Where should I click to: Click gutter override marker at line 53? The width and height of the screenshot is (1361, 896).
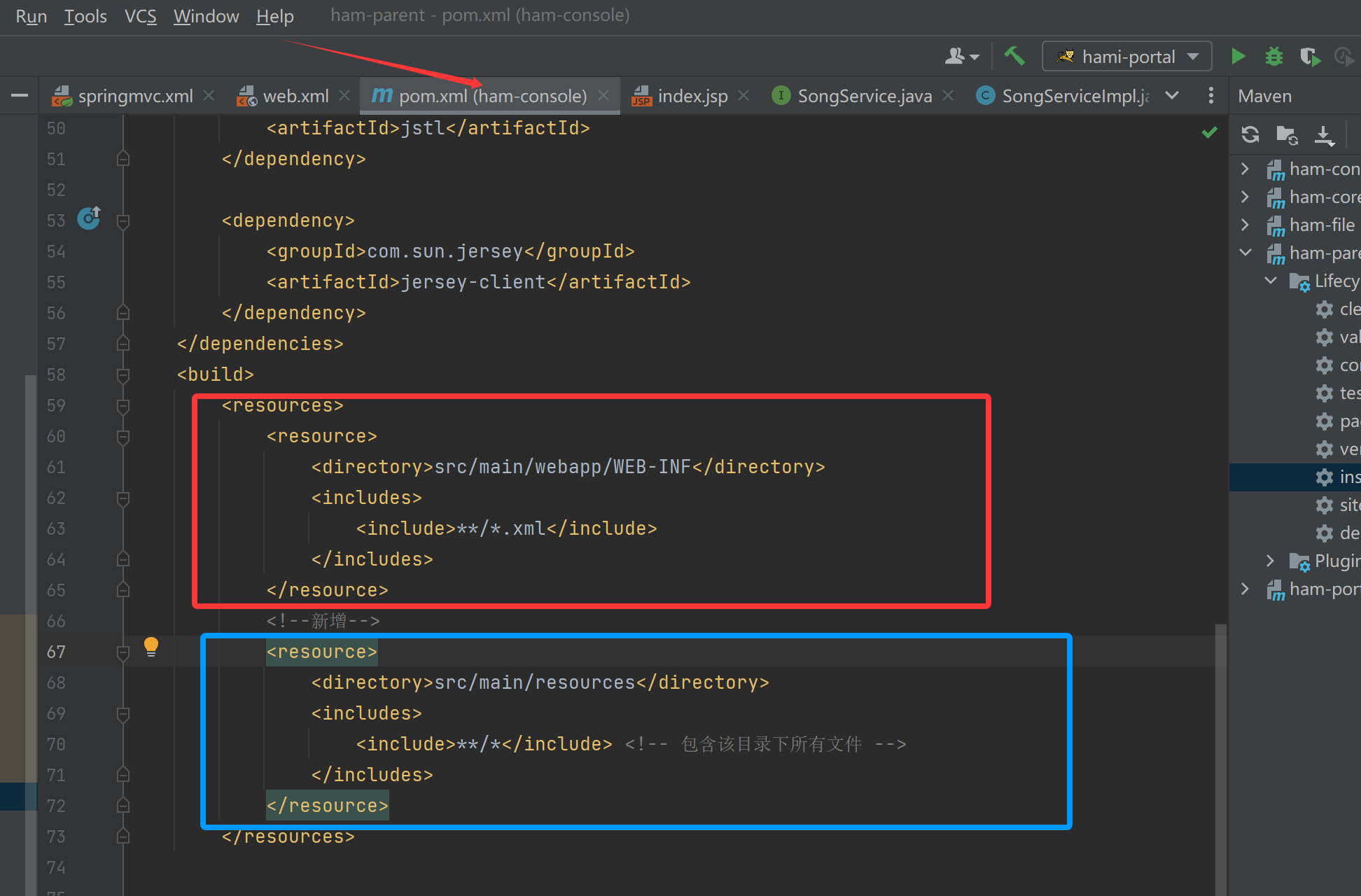pos(89,218)
